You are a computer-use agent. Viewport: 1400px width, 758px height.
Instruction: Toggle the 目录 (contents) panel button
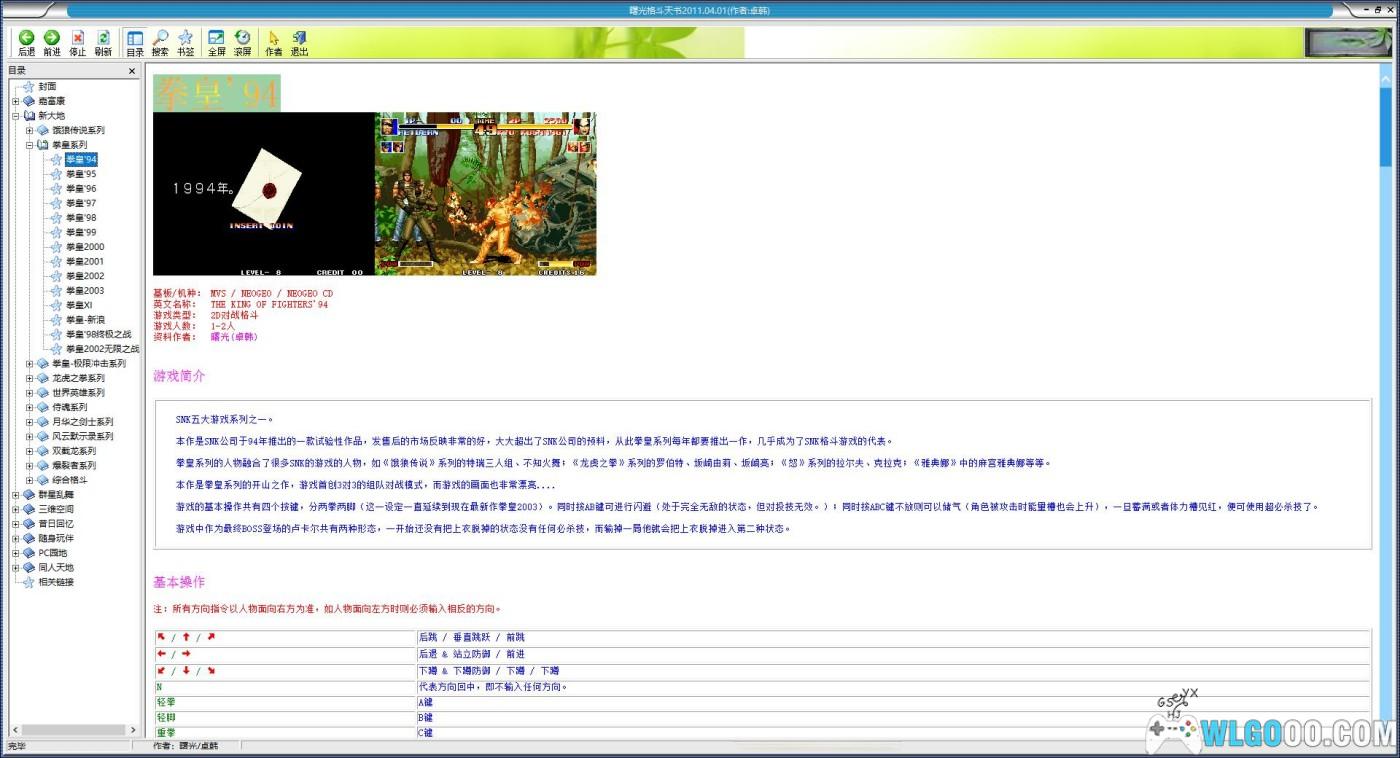tap(134, 42)
